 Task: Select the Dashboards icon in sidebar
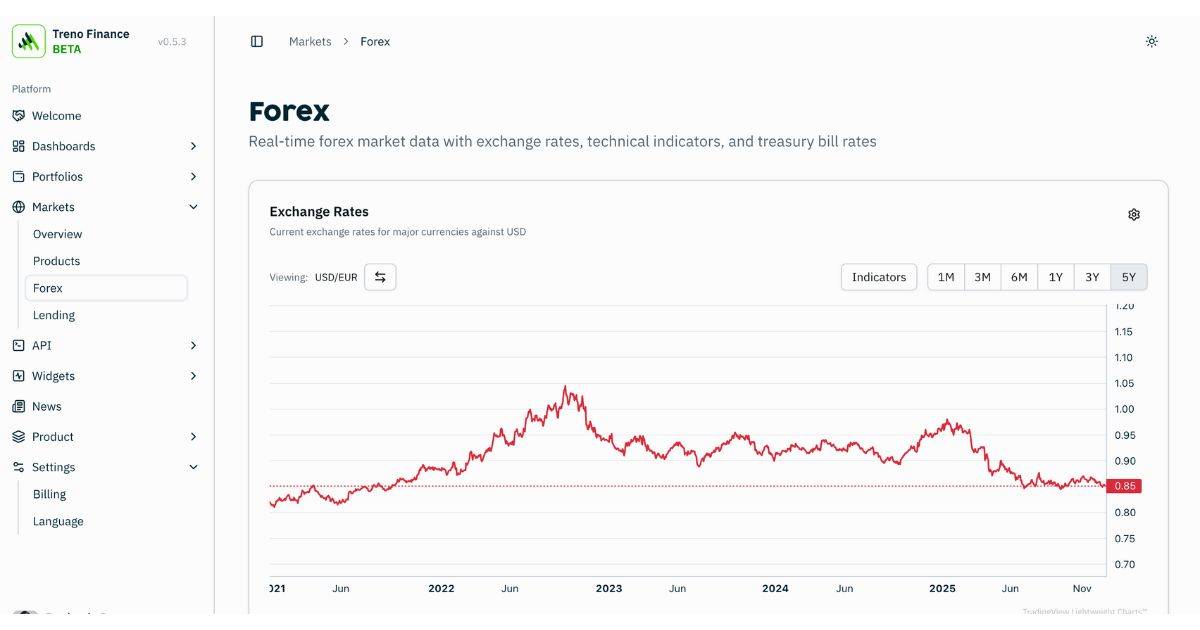pos(18,145)
